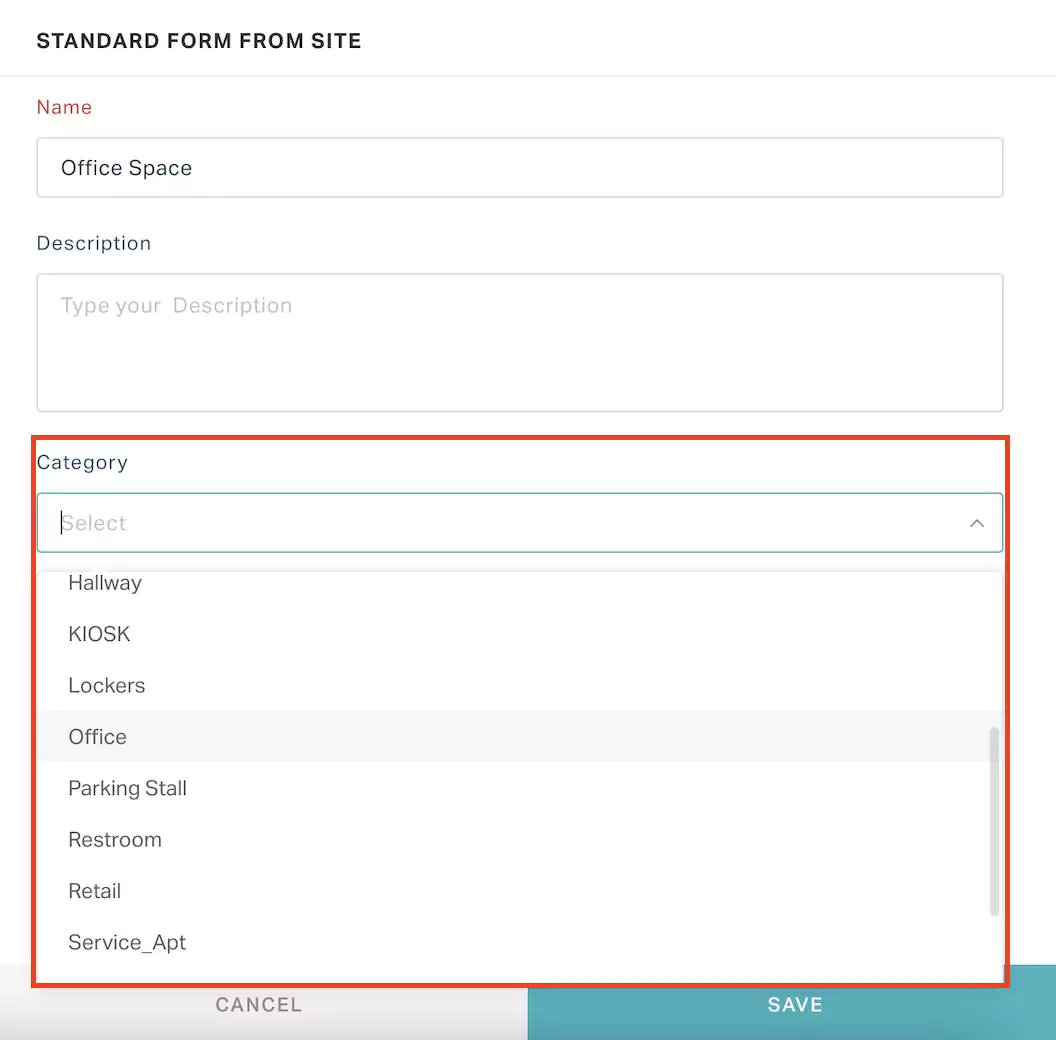This screenshot has width=1056, height=1040.
Task: Select Parking Stall category
Action: coord(127,788)
